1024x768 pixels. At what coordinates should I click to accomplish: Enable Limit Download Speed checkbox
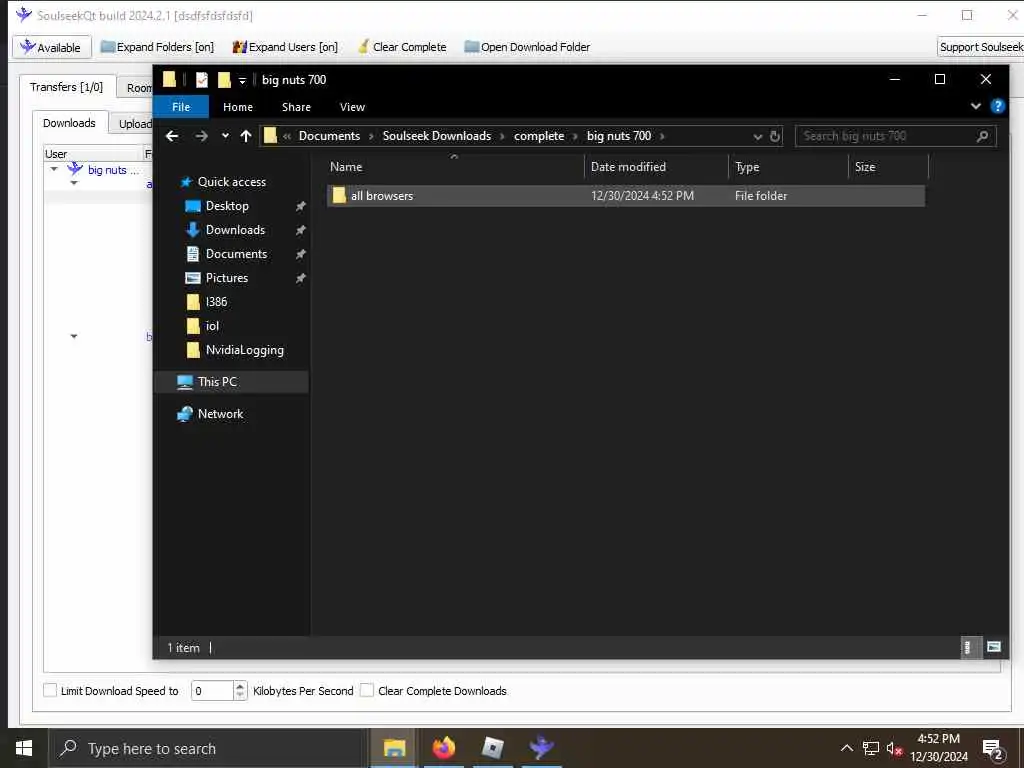coord(50,690)
